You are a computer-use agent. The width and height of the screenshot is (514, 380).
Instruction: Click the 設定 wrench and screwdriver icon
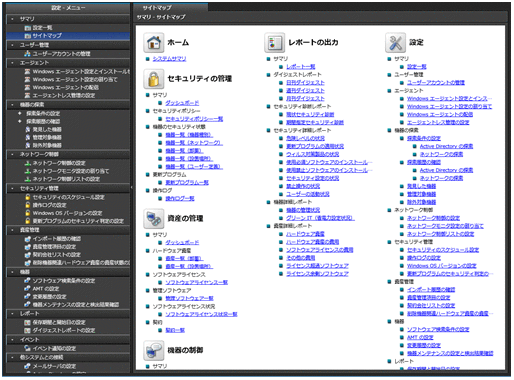(395, 42)
